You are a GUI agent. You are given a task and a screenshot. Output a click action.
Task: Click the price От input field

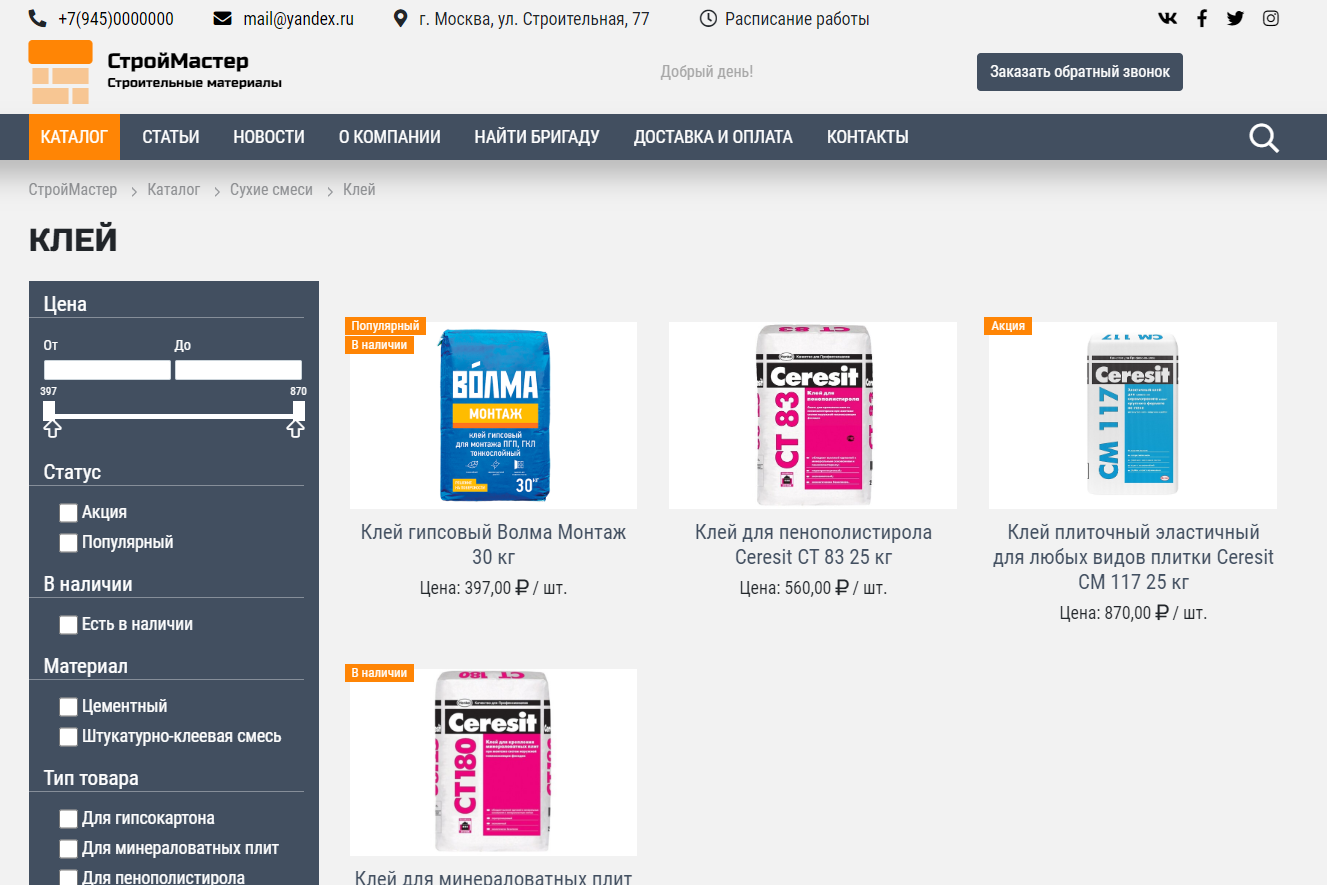[x=107, y=370]
